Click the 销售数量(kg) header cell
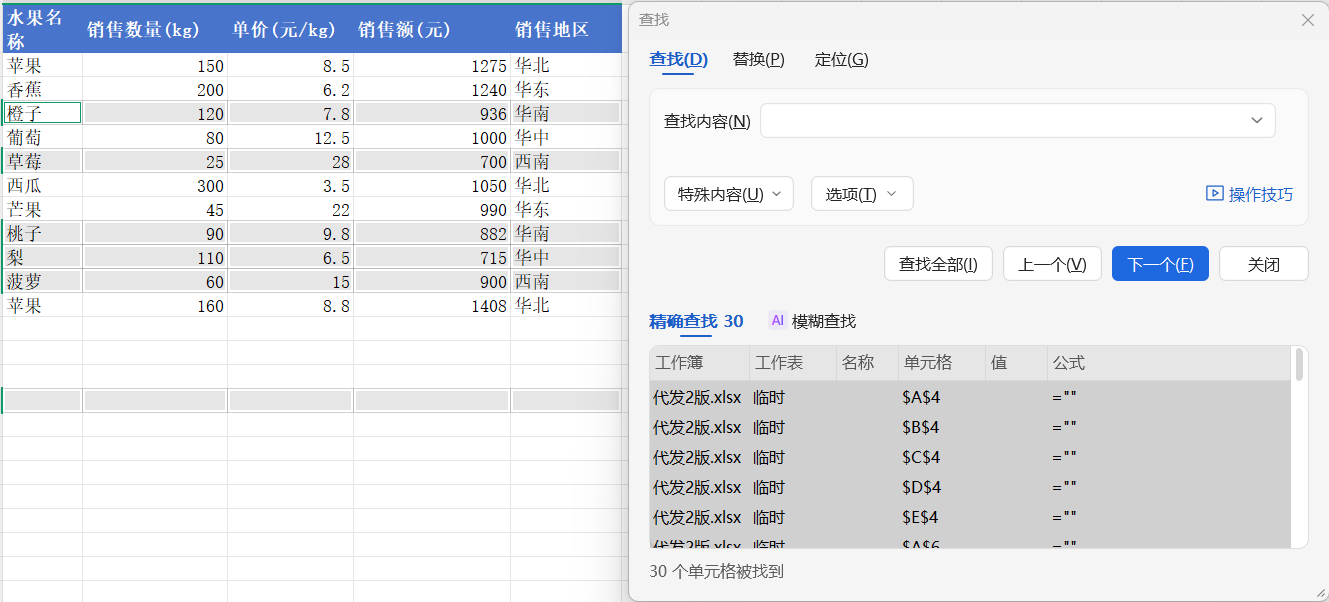Viewport: 1329px width, 602px height. pos(155,29)
